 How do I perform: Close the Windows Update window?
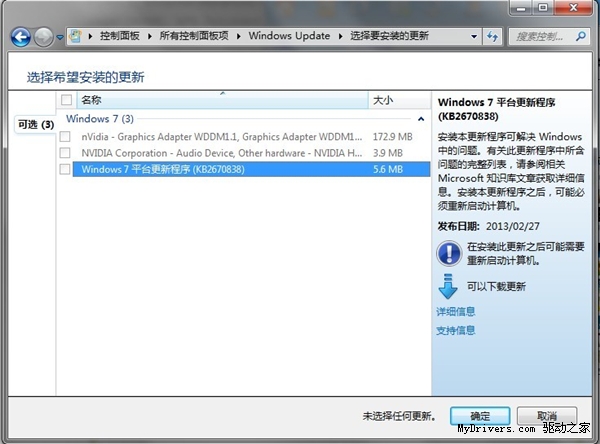pyautogui.click(x=573, y=7)
